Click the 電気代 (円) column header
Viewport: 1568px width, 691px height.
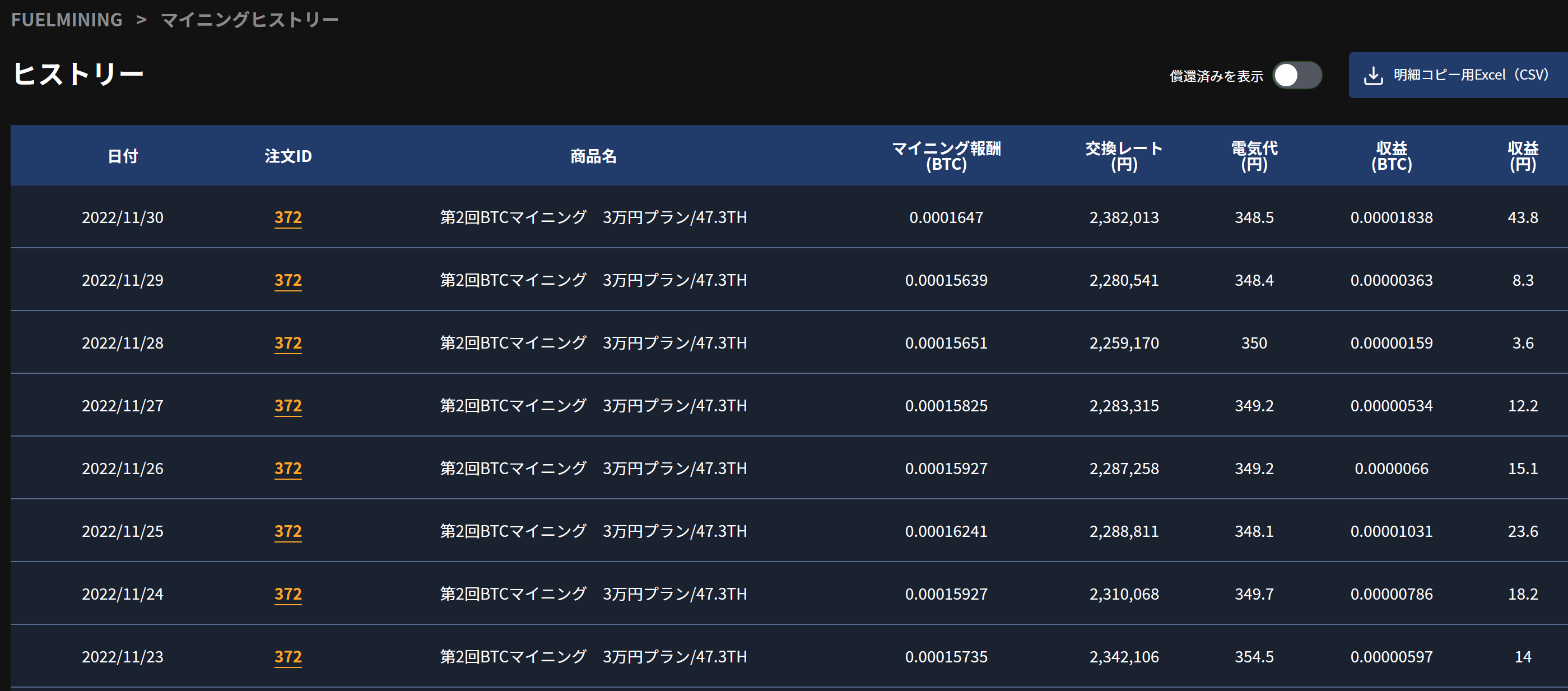(1254, 156)
